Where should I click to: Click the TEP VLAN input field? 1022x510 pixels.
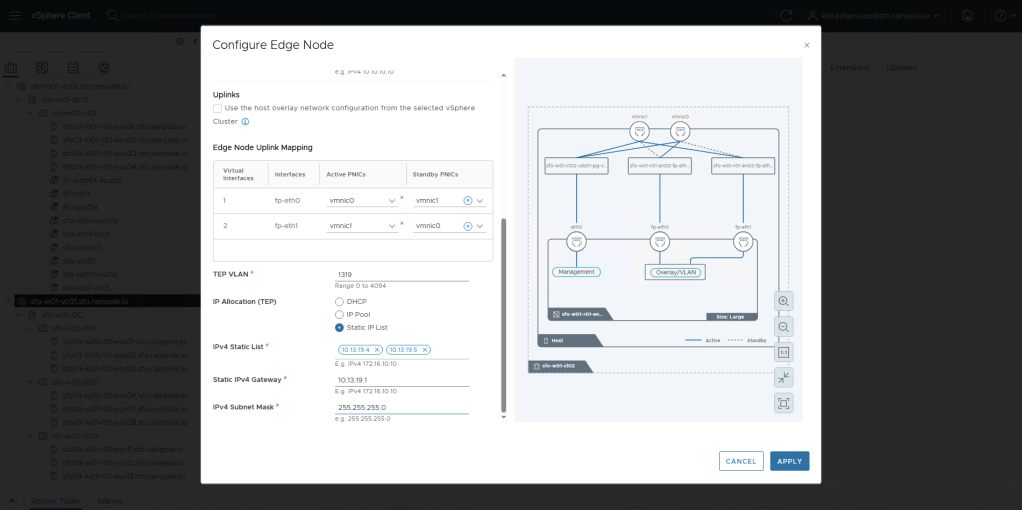402,274
